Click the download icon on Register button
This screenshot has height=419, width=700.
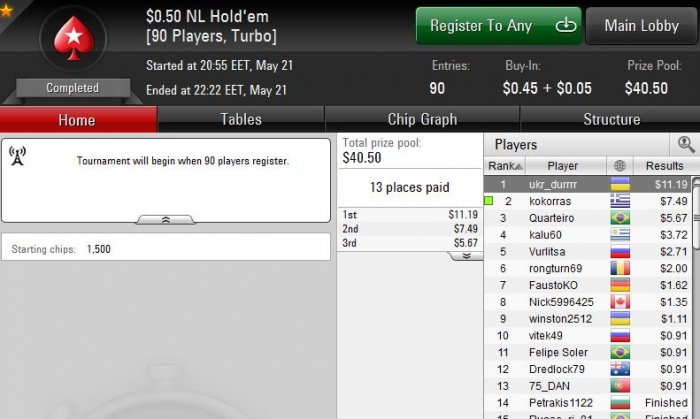coord(566,25)
